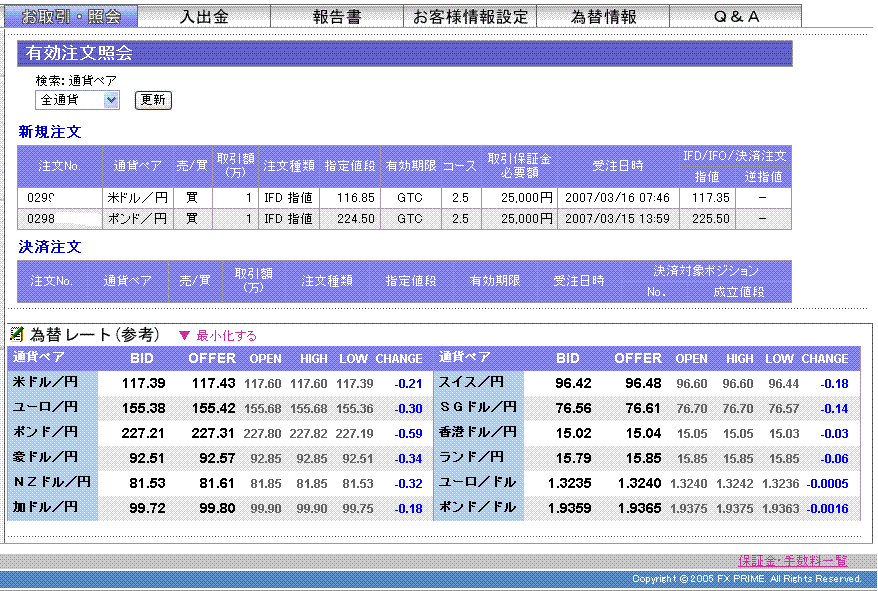878x591 pixels.
Task: Open the 報告書 tab
Action: pyautogui.click(x=337, y=16)
